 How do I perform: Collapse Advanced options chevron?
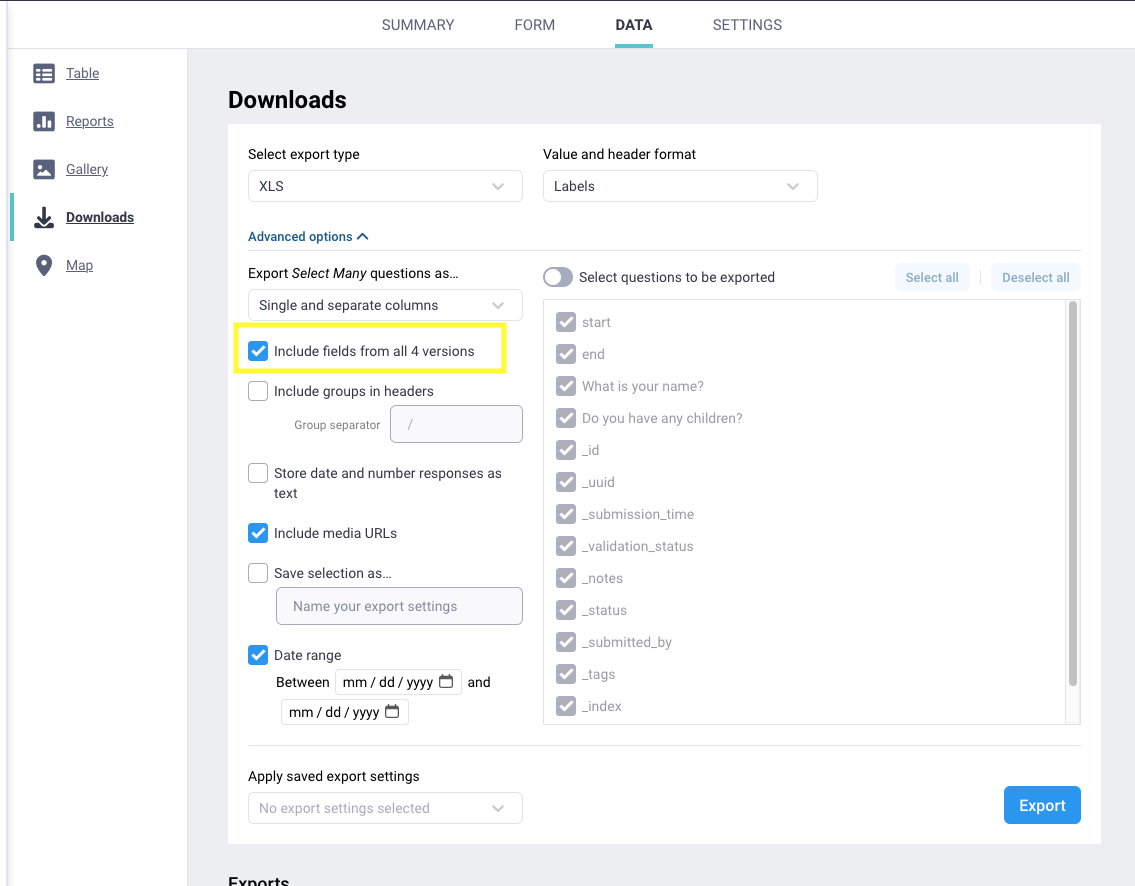[x=363, y=237]
